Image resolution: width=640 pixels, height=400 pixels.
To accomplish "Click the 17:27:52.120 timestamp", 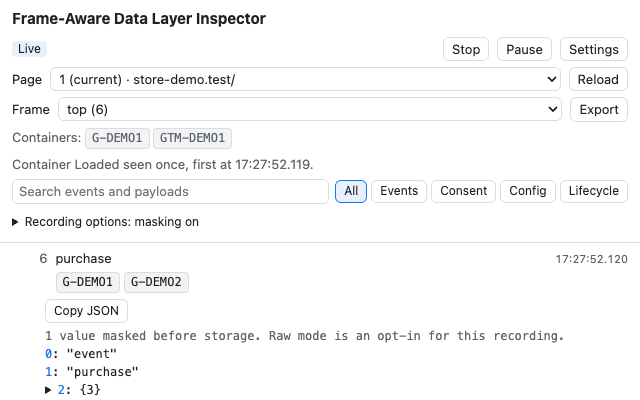I will (x=591, y=259).
